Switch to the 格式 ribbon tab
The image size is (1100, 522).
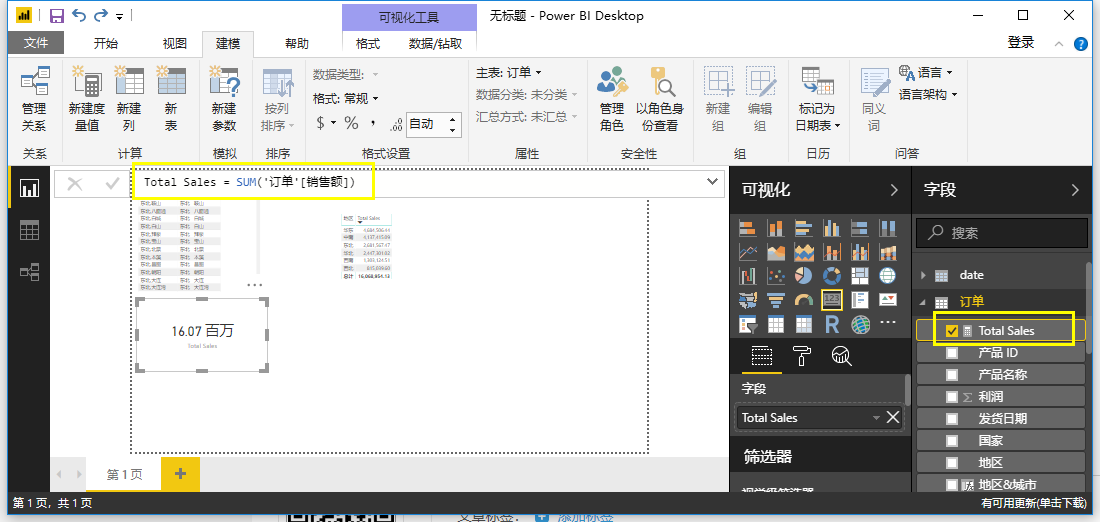pyautogui.click(x=368, y=44)
